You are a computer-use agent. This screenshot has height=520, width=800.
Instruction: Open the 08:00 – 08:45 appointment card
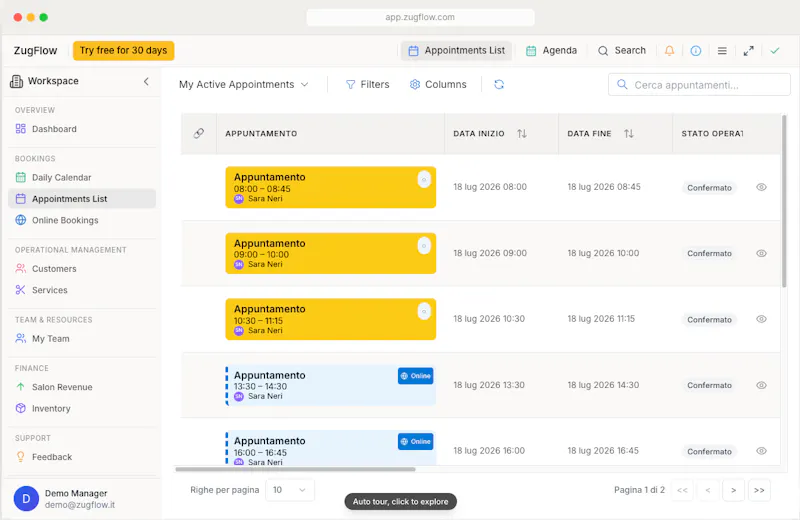(x=331, y=187)
